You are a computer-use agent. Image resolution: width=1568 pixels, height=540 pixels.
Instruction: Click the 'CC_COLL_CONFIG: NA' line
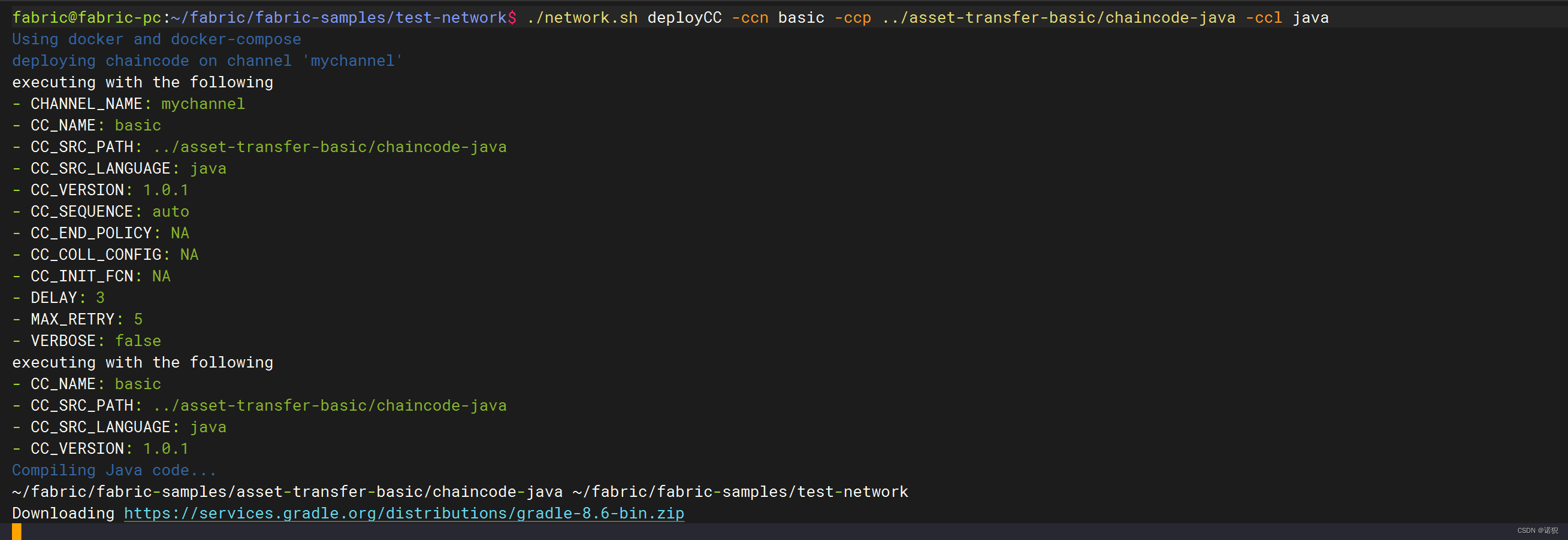[105, 255]
